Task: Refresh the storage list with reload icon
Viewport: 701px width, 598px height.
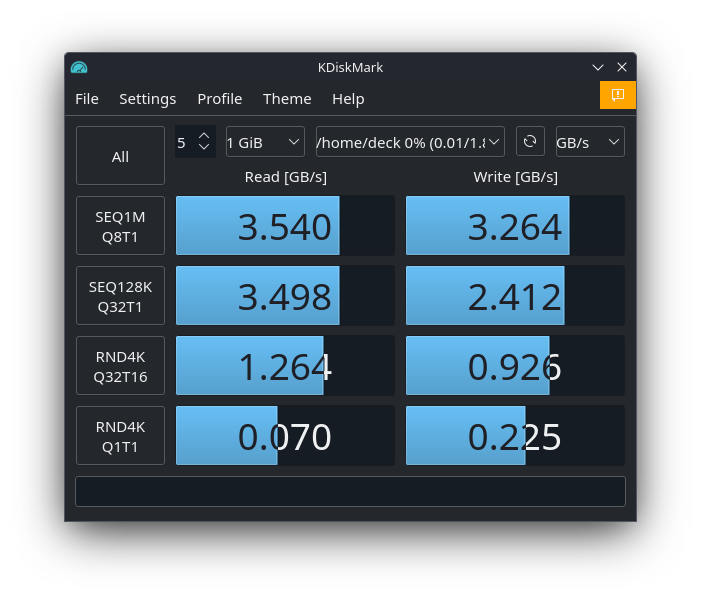Action: [530, 142]
